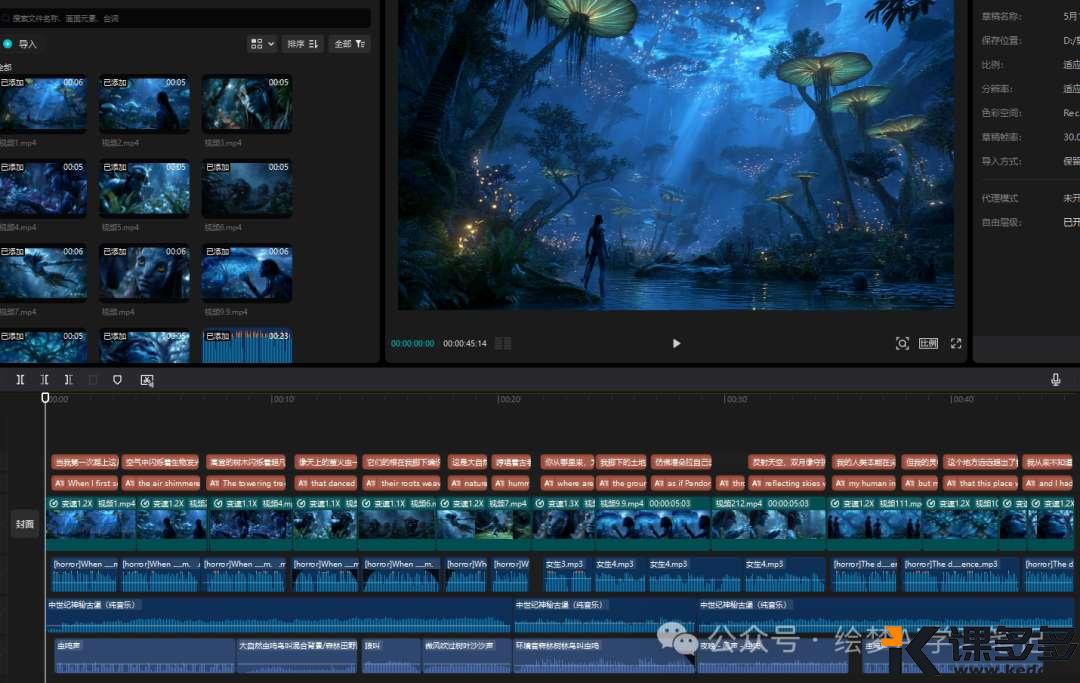1080x683 pixels.
Task: Open the 比例 aspect ratio button under preview
Action: (928, 343)
